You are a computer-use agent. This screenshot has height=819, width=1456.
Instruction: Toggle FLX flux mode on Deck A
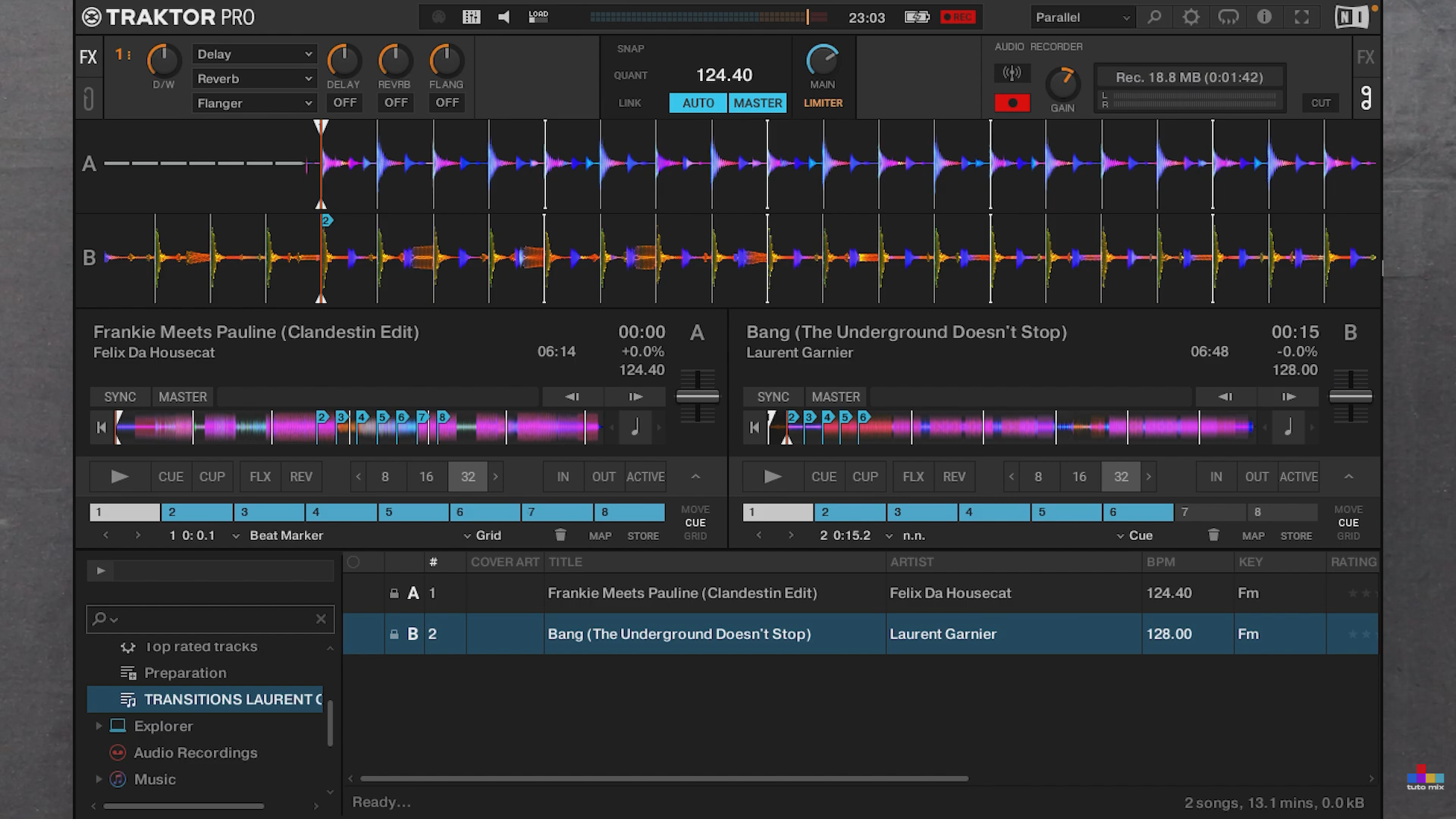click(260, 476)
